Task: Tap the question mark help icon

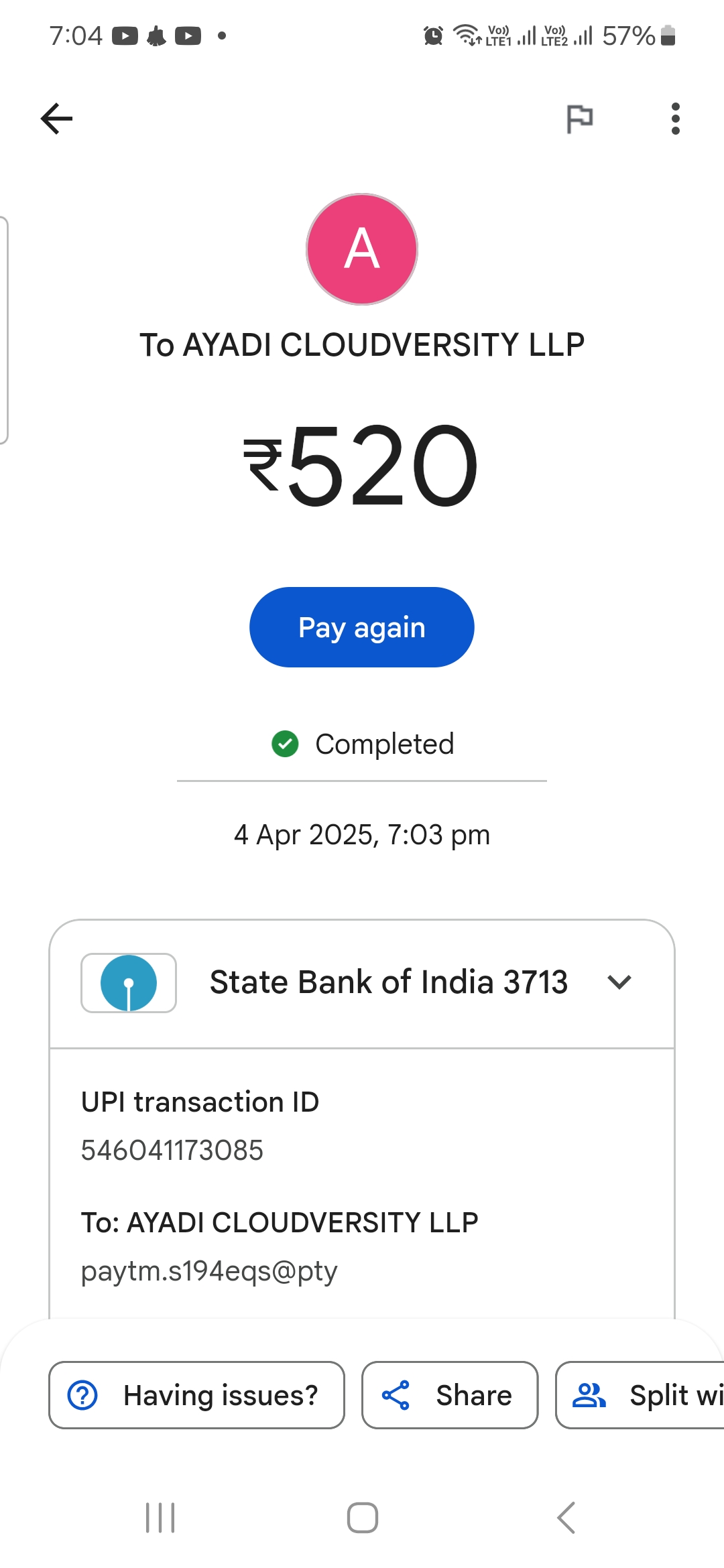Action: point(83,1395)
